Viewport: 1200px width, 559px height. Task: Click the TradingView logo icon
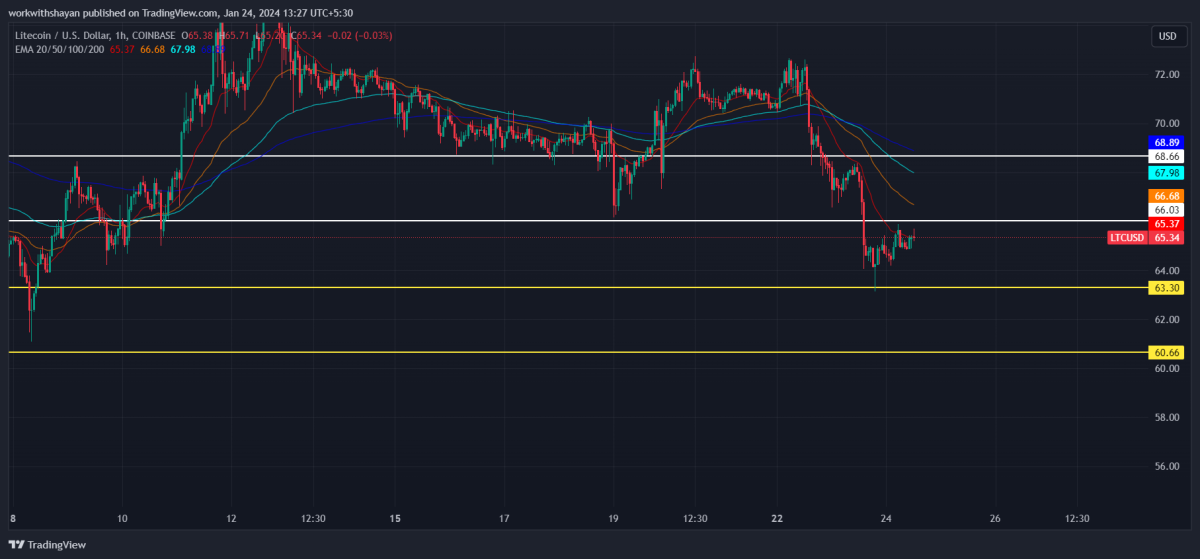(17, 544)
